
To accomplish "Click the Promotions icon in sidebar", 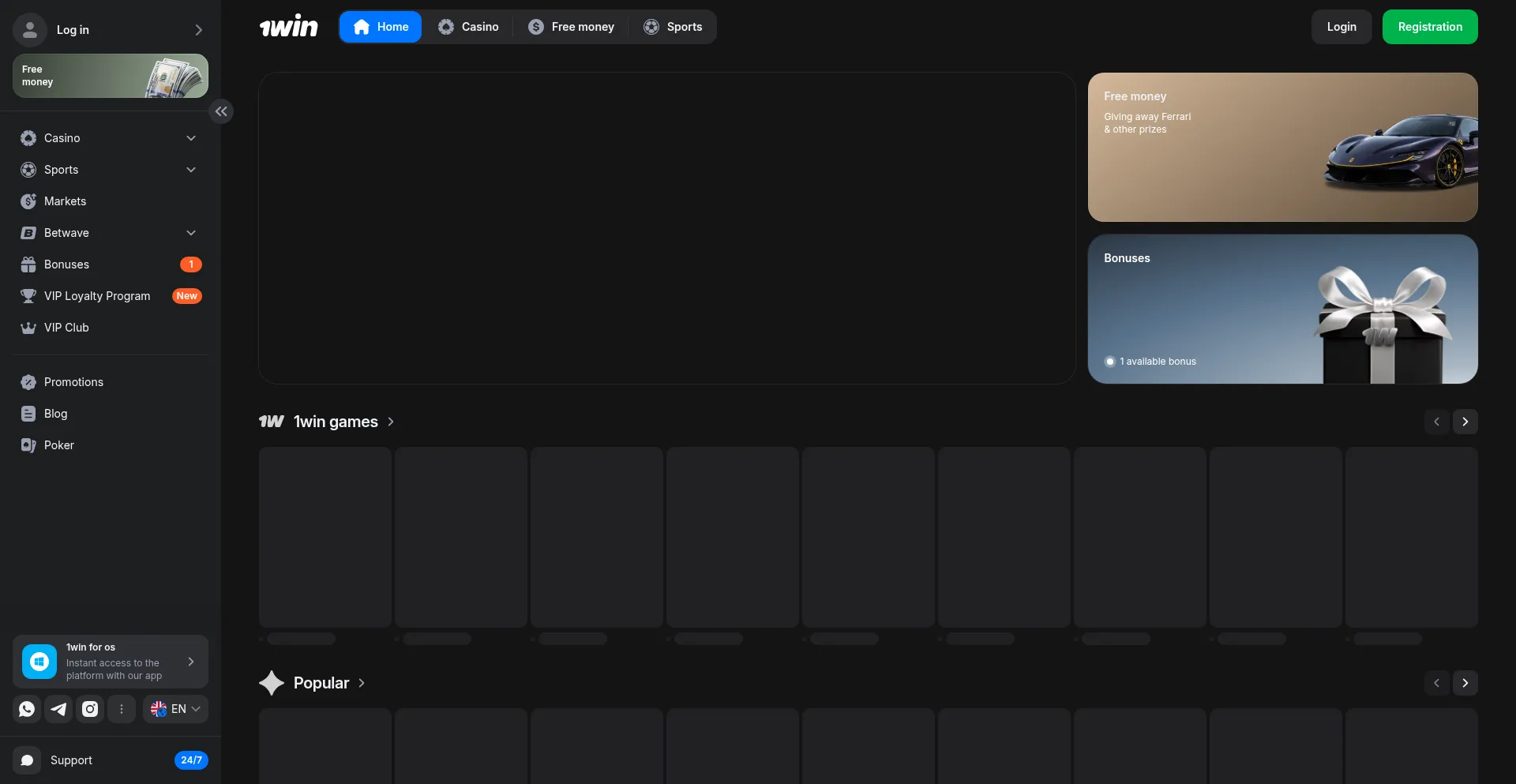I will [x=28, y=382].
